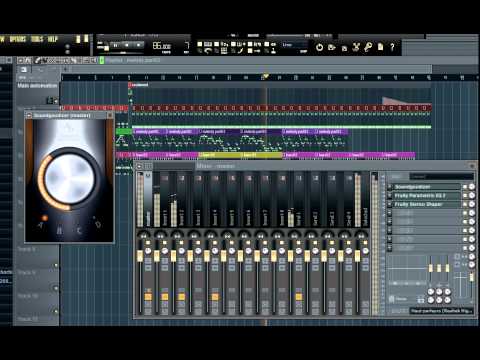Select the Fruity Stereo Shaper slot
480x360 pixels.
point(427,204)
